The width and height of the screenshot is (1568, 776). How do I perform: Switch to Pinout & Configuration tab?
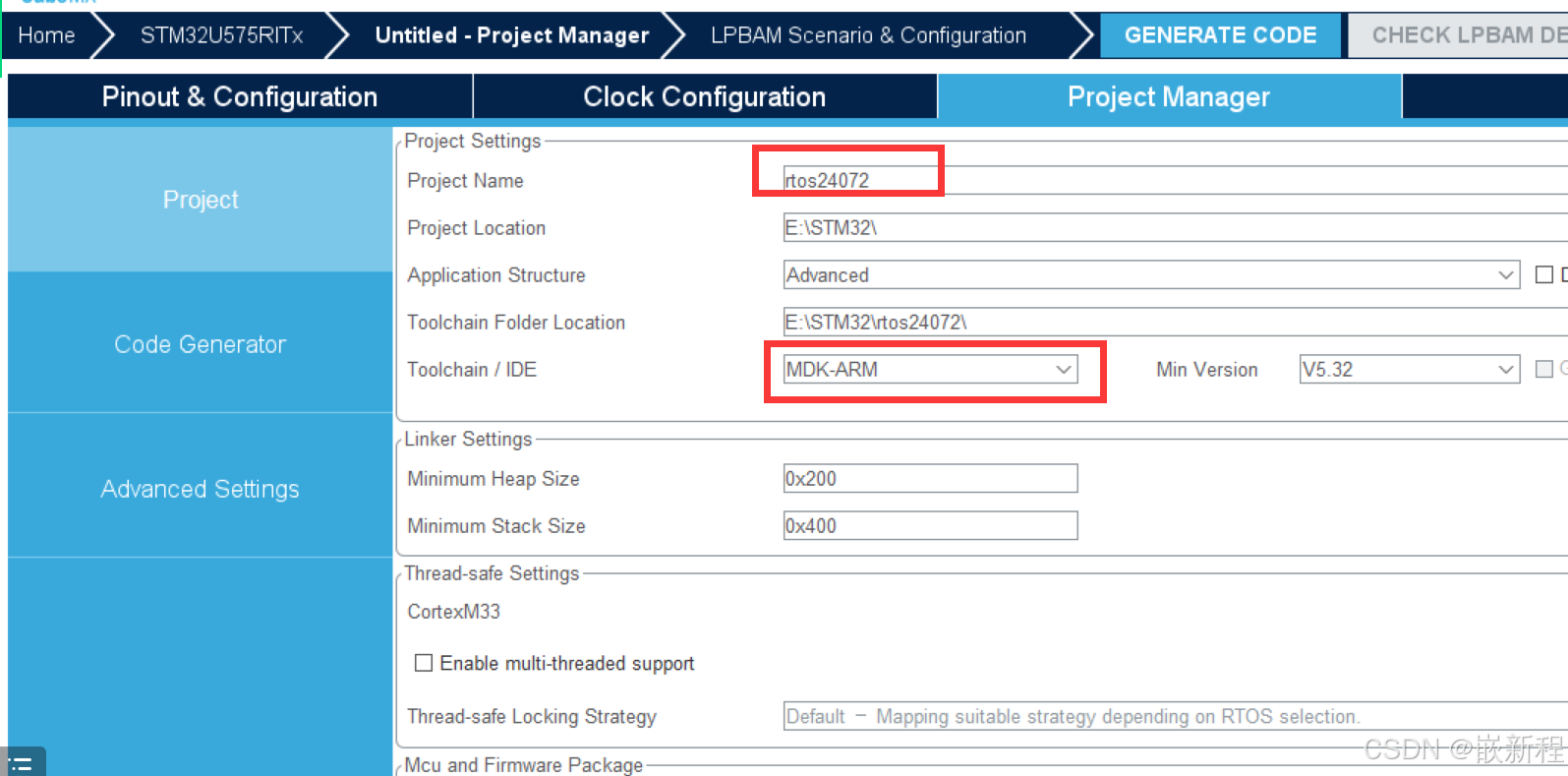tap(240, 96)
